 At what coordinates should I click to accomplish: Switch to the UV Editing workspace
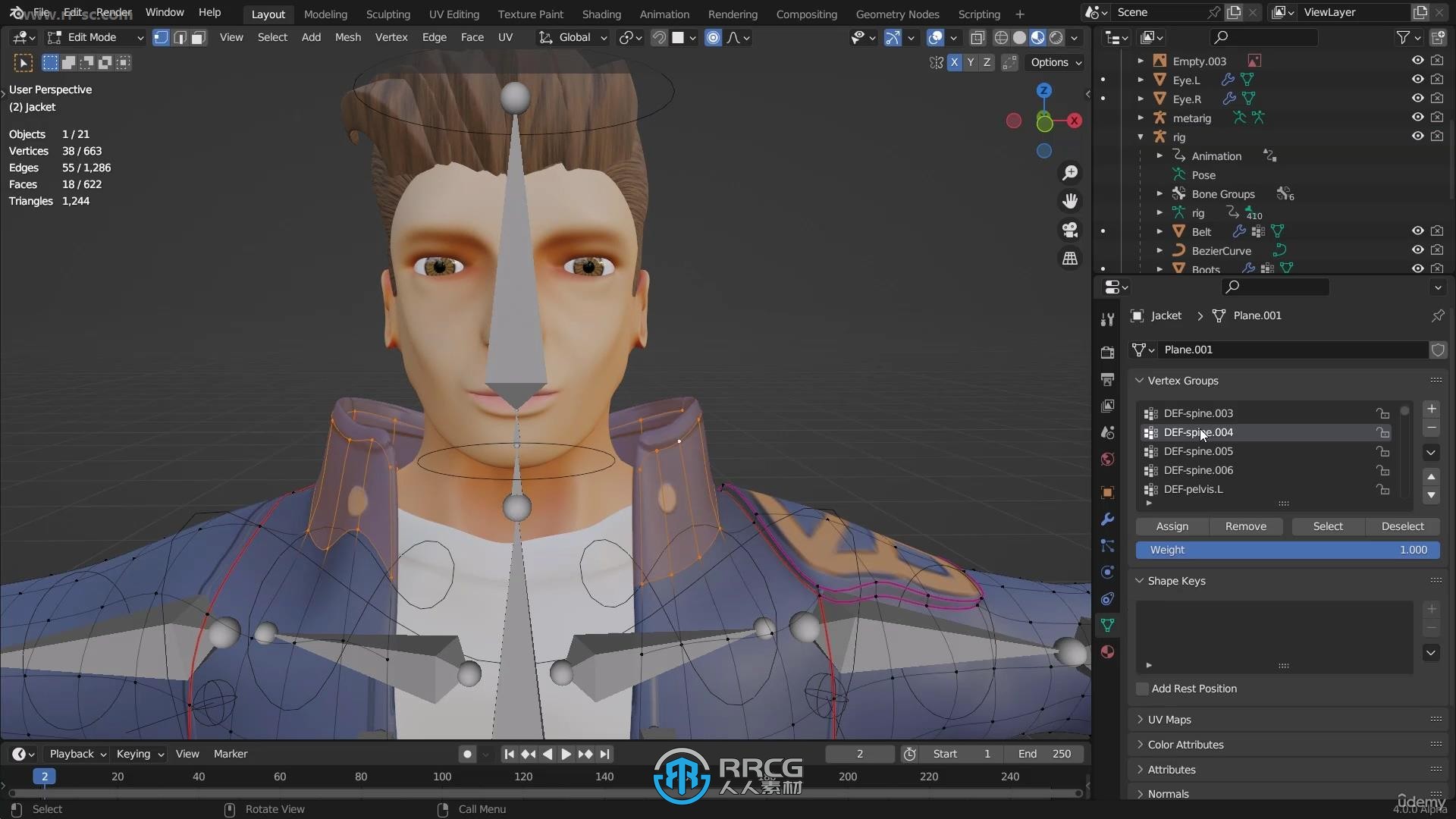pos(453,14)
